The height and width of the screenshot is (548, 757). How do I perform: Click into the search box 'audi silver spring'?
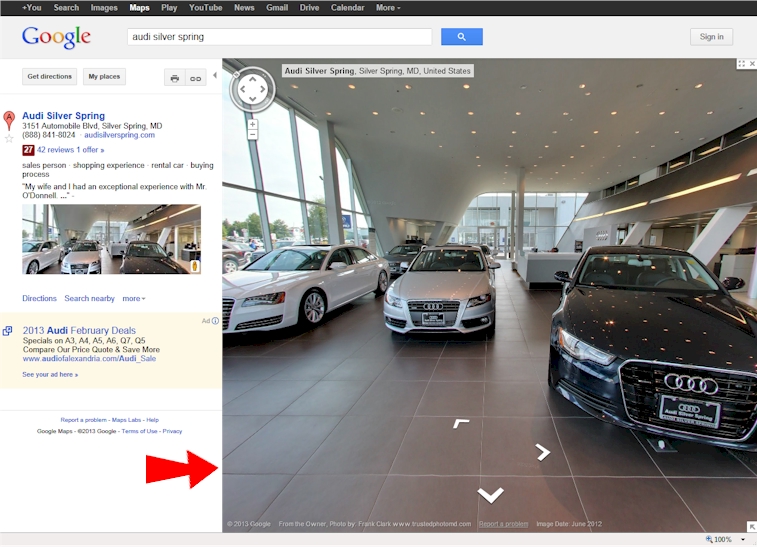280,37
